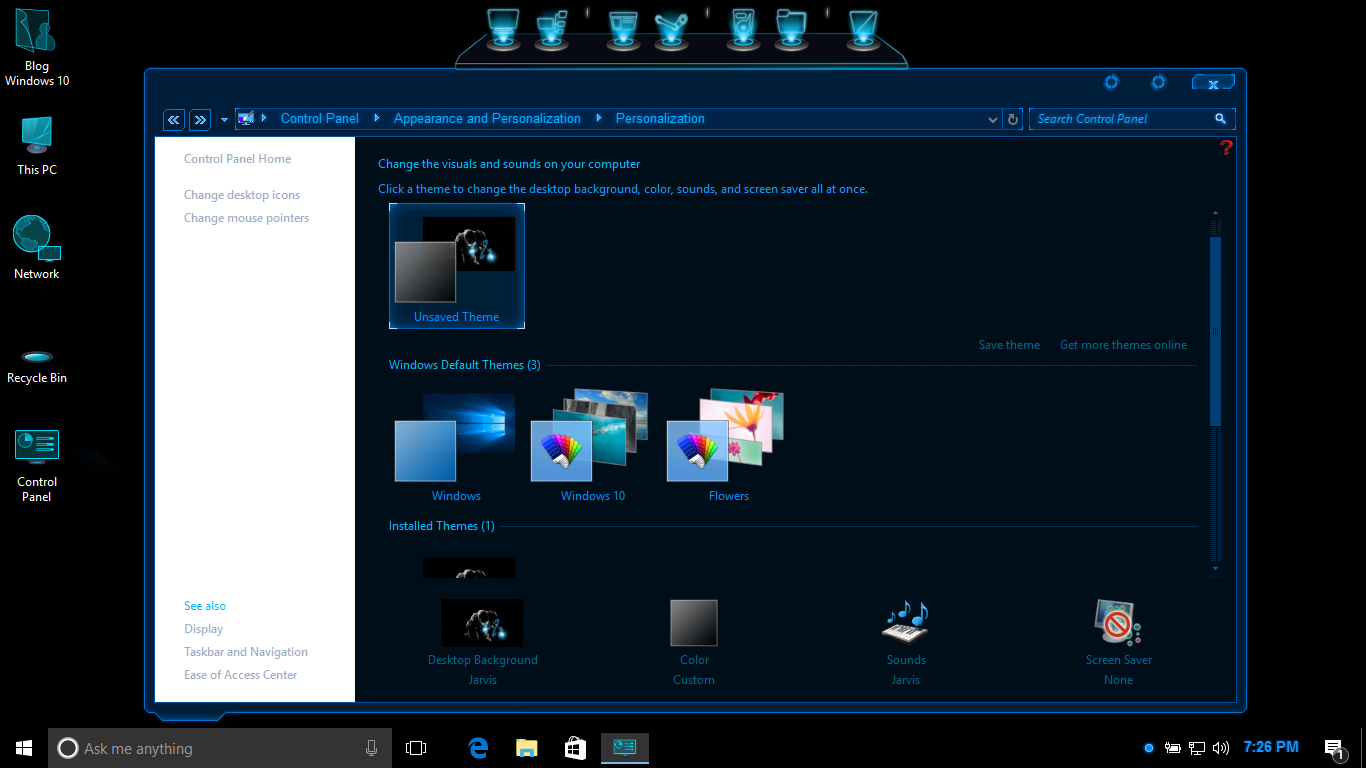Screen dimensions: 1366x768
Task: Click the Control Panel taskbar button
Action: point(625,748)
